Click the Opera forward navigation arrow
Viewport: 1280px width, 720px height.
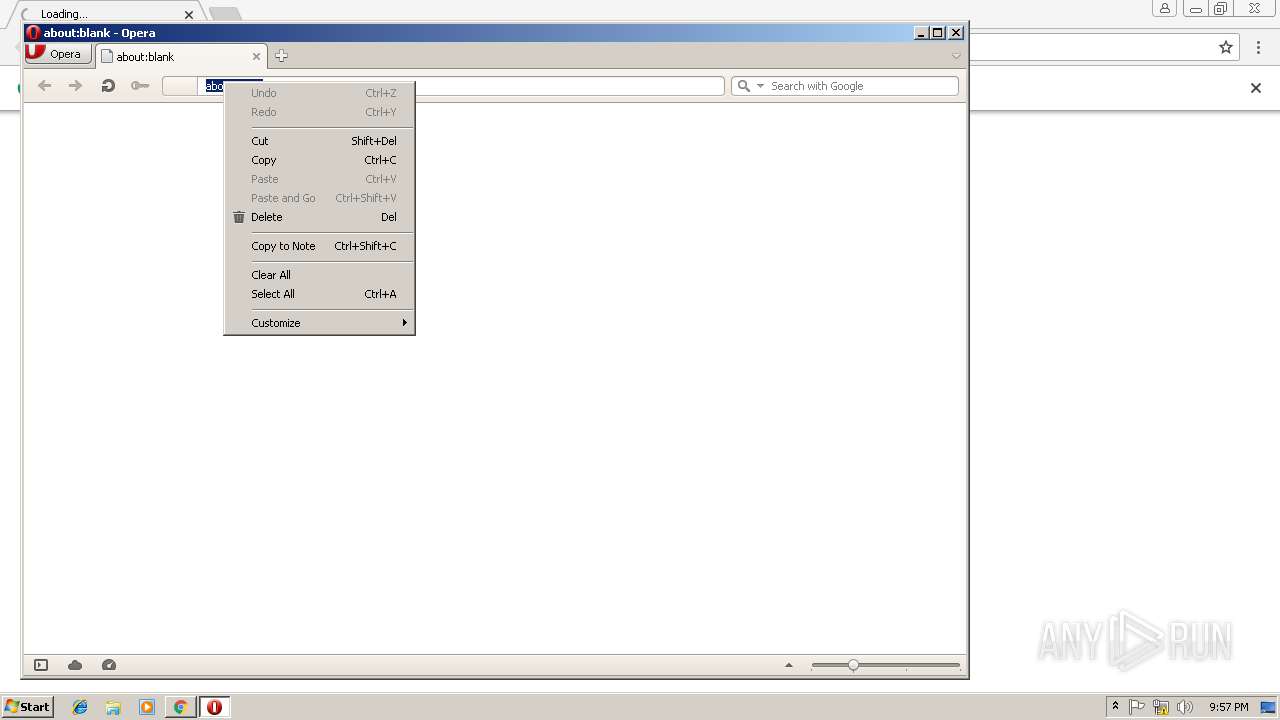pos(75,86)
